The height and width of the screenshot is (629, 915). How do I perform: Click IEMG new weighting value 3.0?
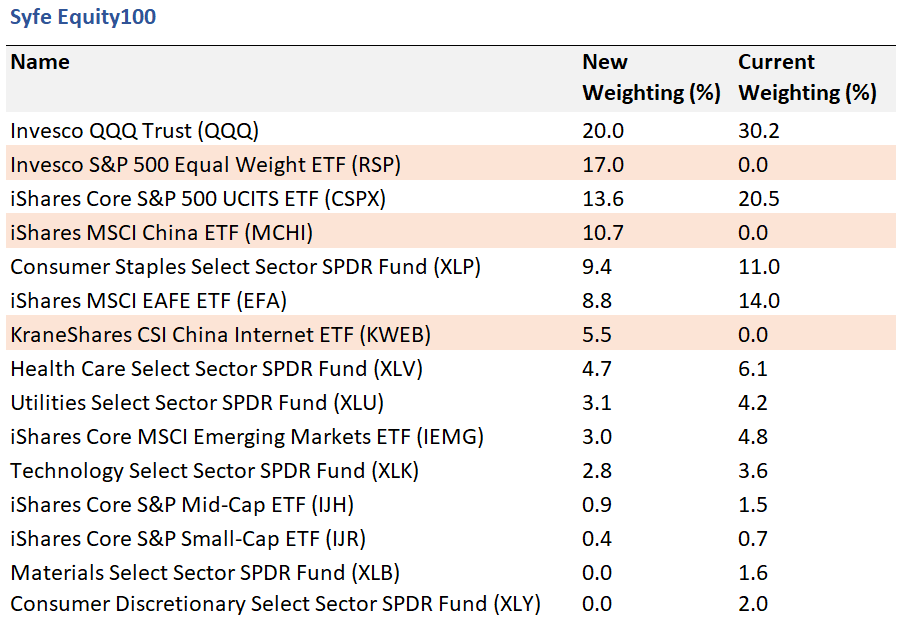click(x=597, y=437)
